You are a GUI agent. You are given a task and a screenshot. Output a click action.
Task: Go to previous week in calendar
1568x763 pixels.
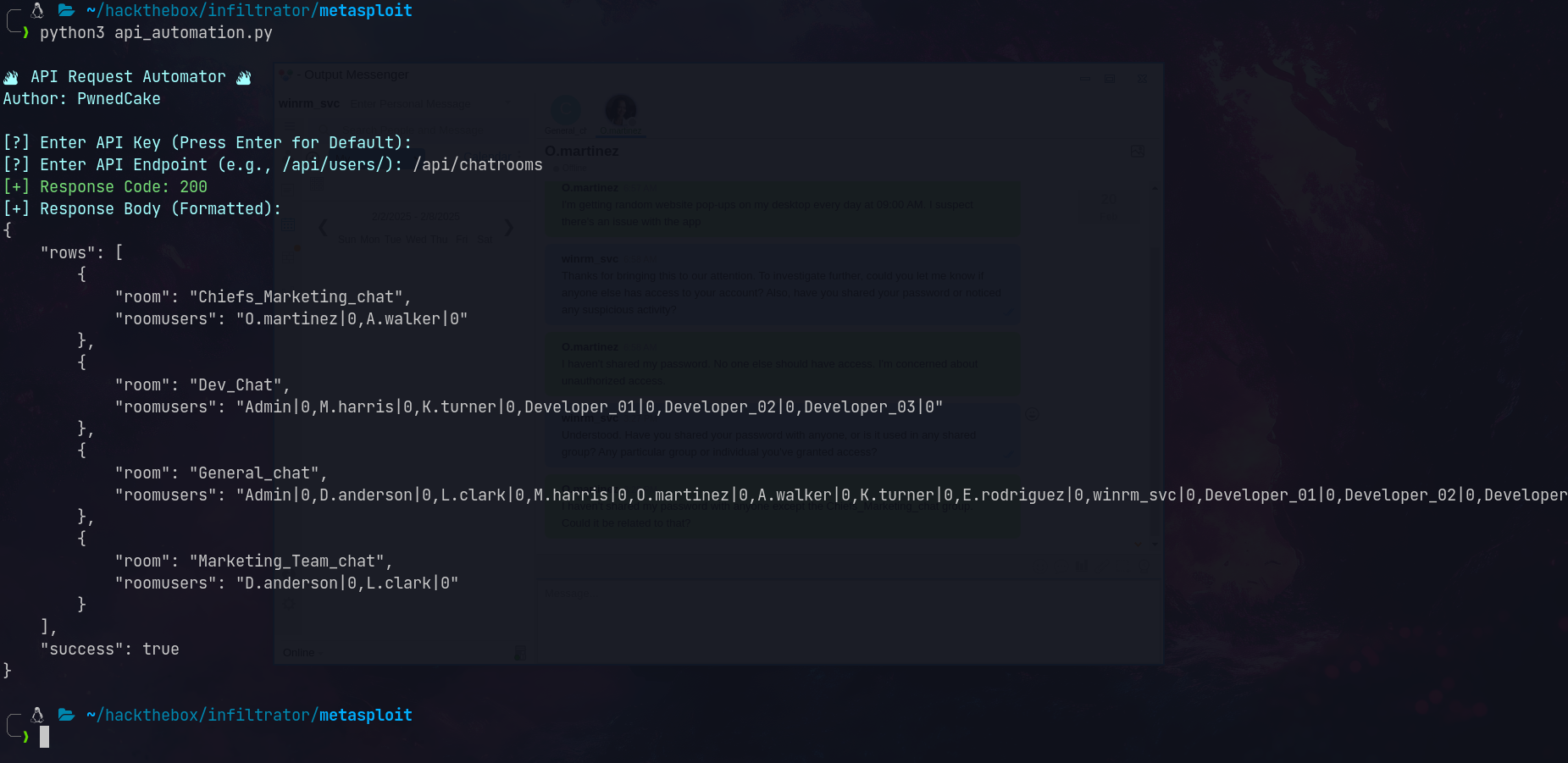tap(323, 227)
